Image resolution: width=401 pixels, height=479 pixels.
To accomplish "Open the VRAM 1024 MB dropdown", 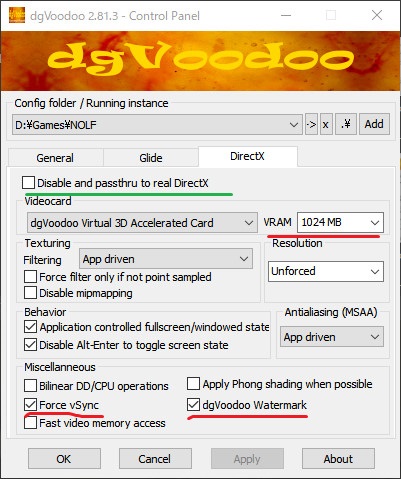I will [340, 222].
